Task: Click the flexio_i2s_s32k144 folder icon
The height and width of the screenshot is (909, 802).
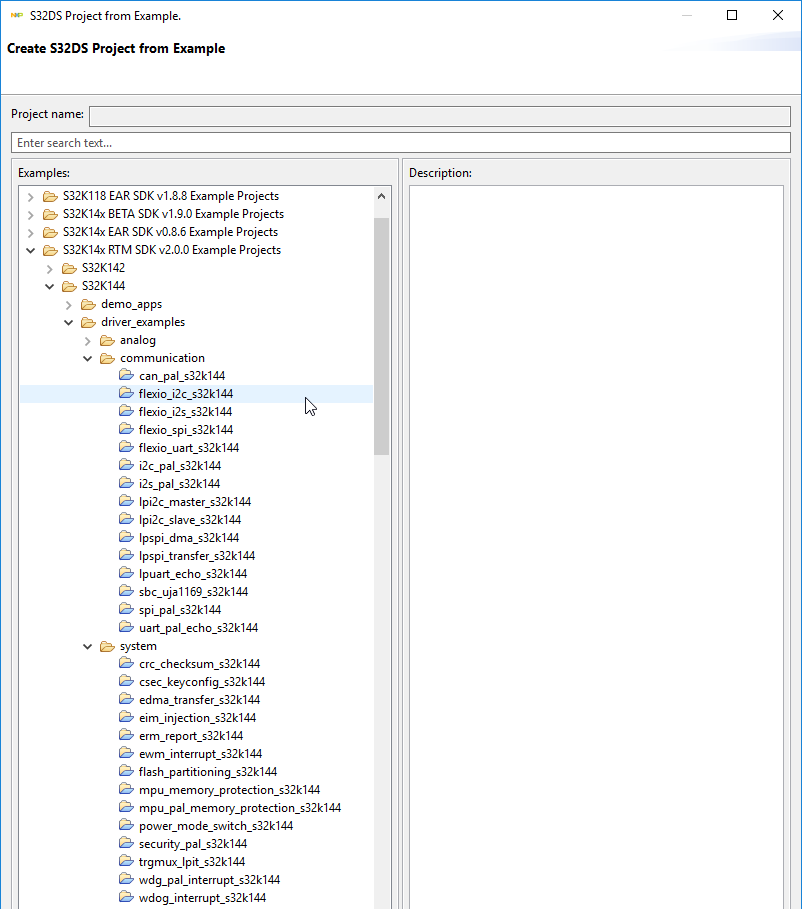Action: (126, 412)
